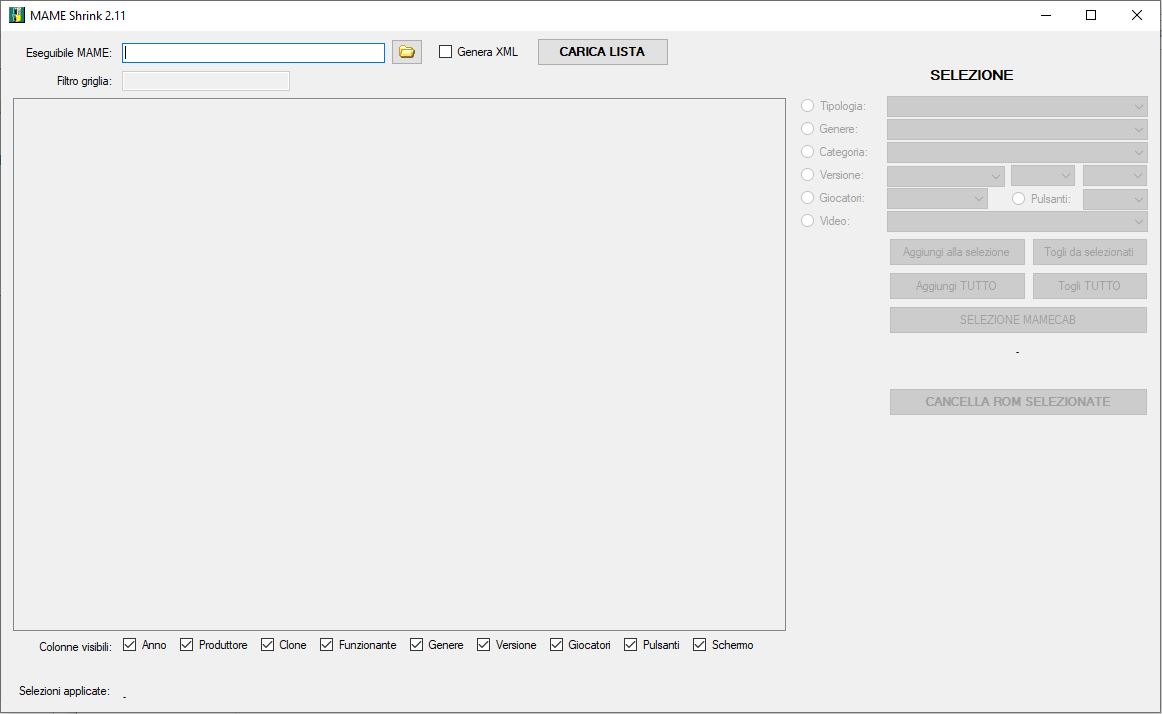Image resolution: width=1162 pixels, height=714 pixels.
Task: Click the MAME Shrink app icon in title bar
Action: (x=16, y=15)
